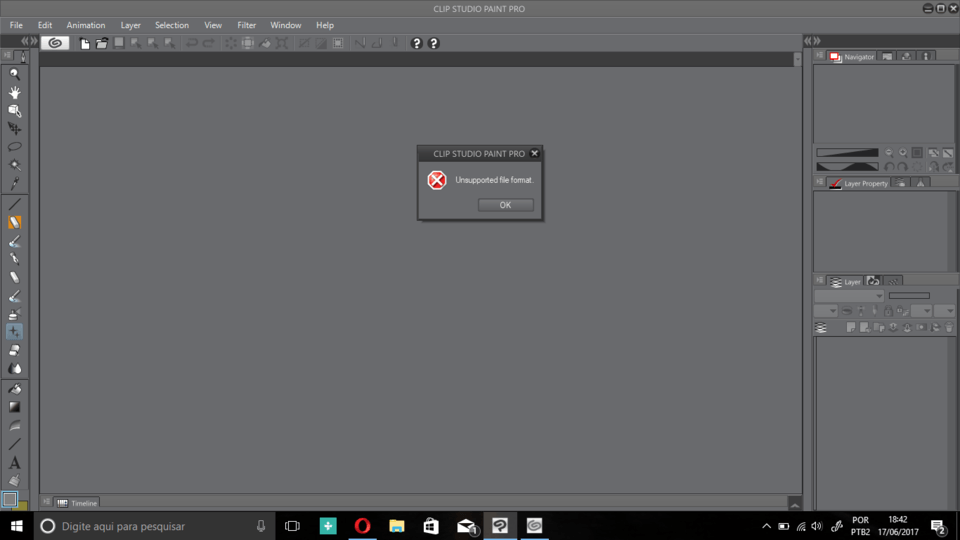The image size is (960, 540).
Task: Expand the layer blending mode dropdown
Action: tap(849, 296)
